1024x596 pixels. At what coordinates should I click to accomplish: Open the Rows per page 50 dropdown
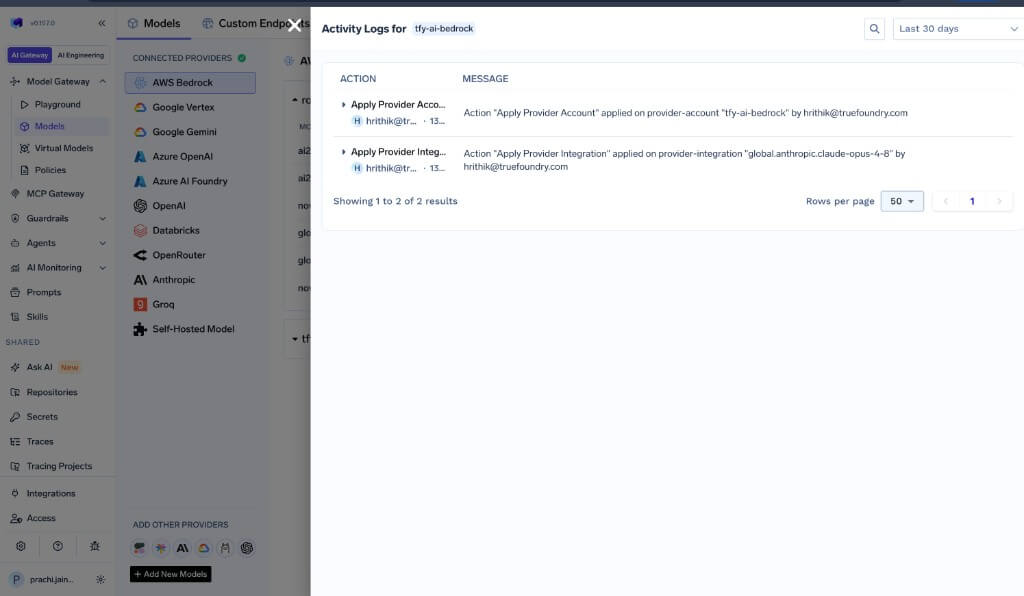click(902, 201)
